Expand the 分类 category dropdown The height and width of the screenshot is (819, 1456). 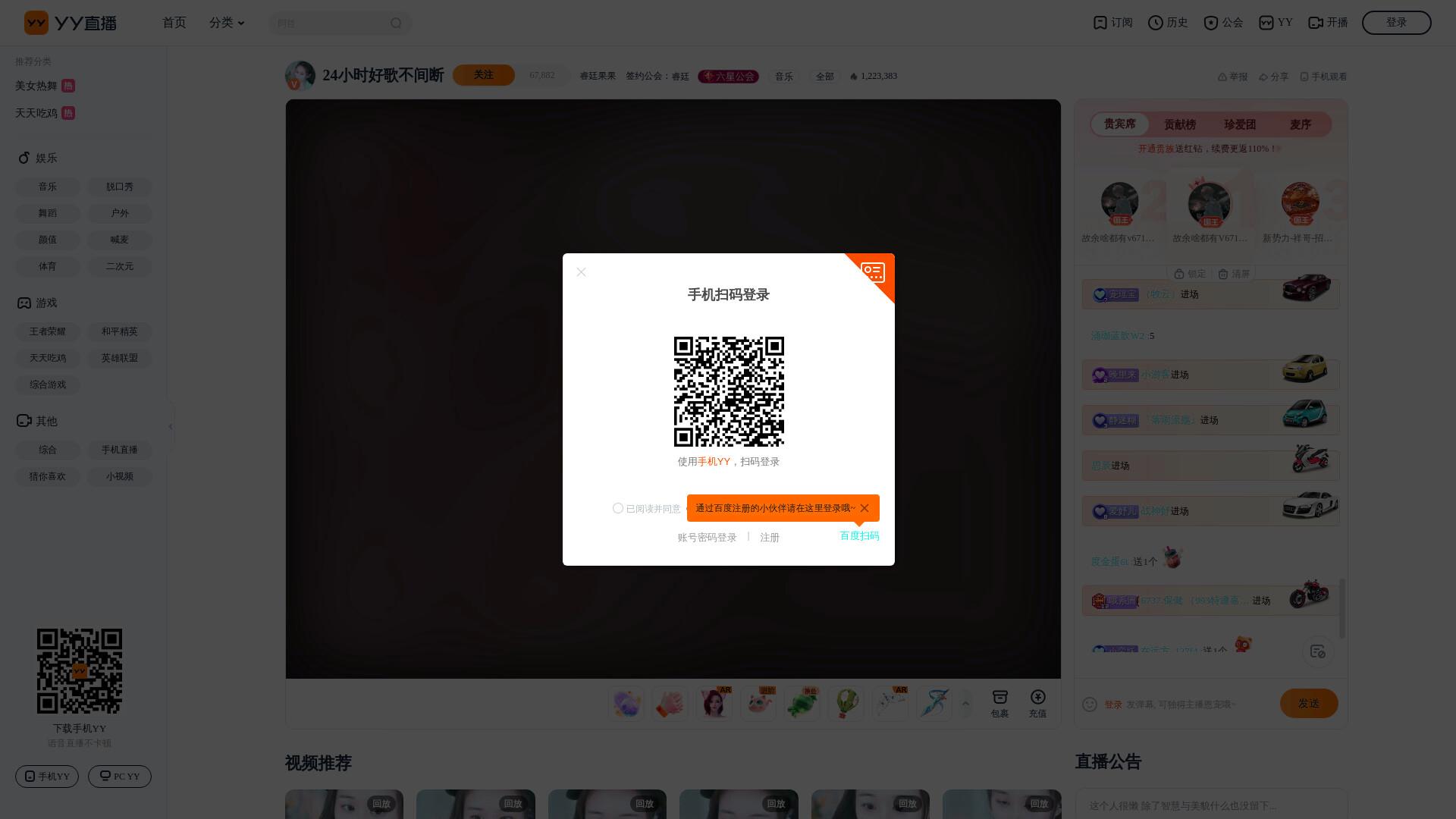(227, 23)
